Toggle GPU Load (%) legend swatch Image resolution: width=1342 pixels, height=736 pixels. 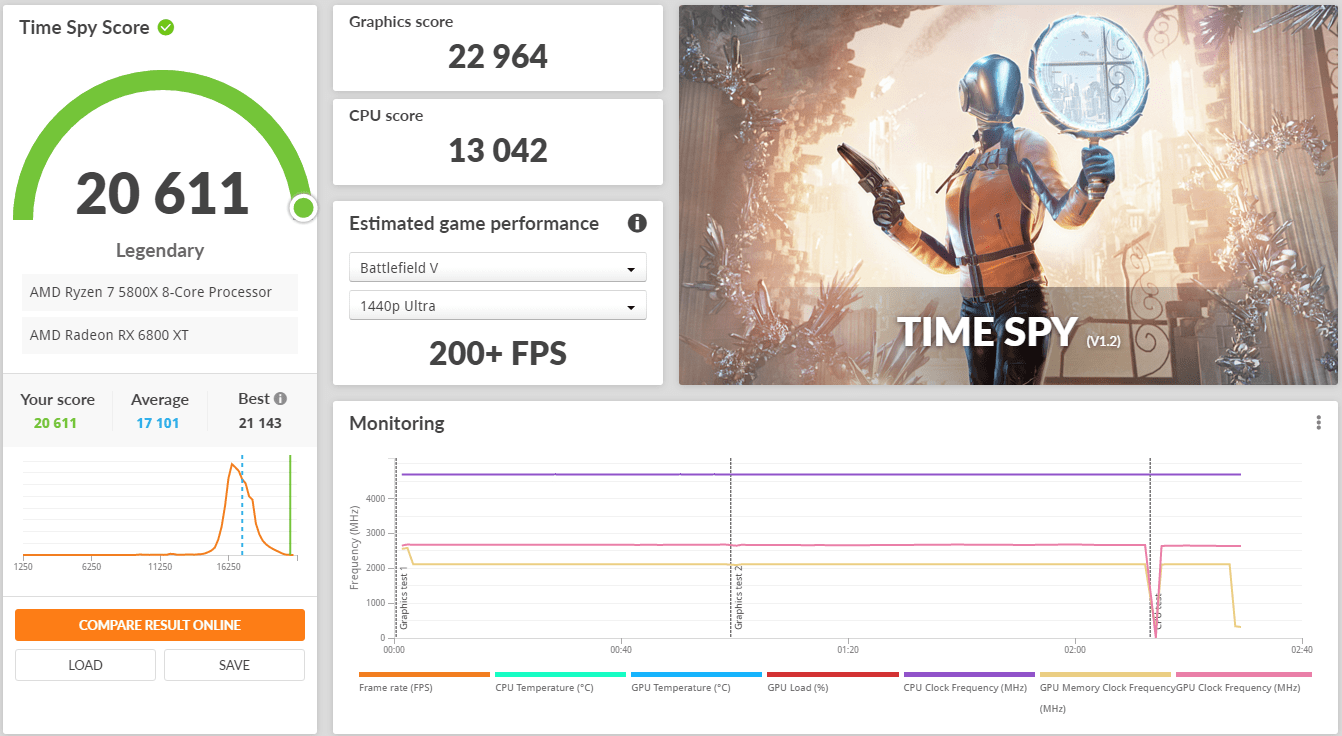pyautogui.click(x=832, y=675)
